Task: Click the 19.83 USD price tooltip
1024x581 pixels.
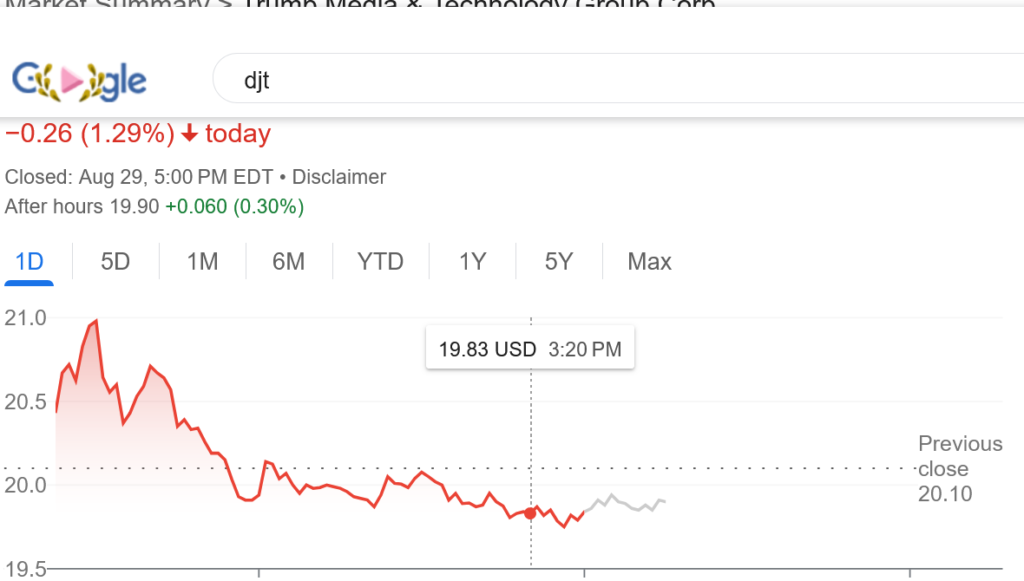Action: coord(530,350)
